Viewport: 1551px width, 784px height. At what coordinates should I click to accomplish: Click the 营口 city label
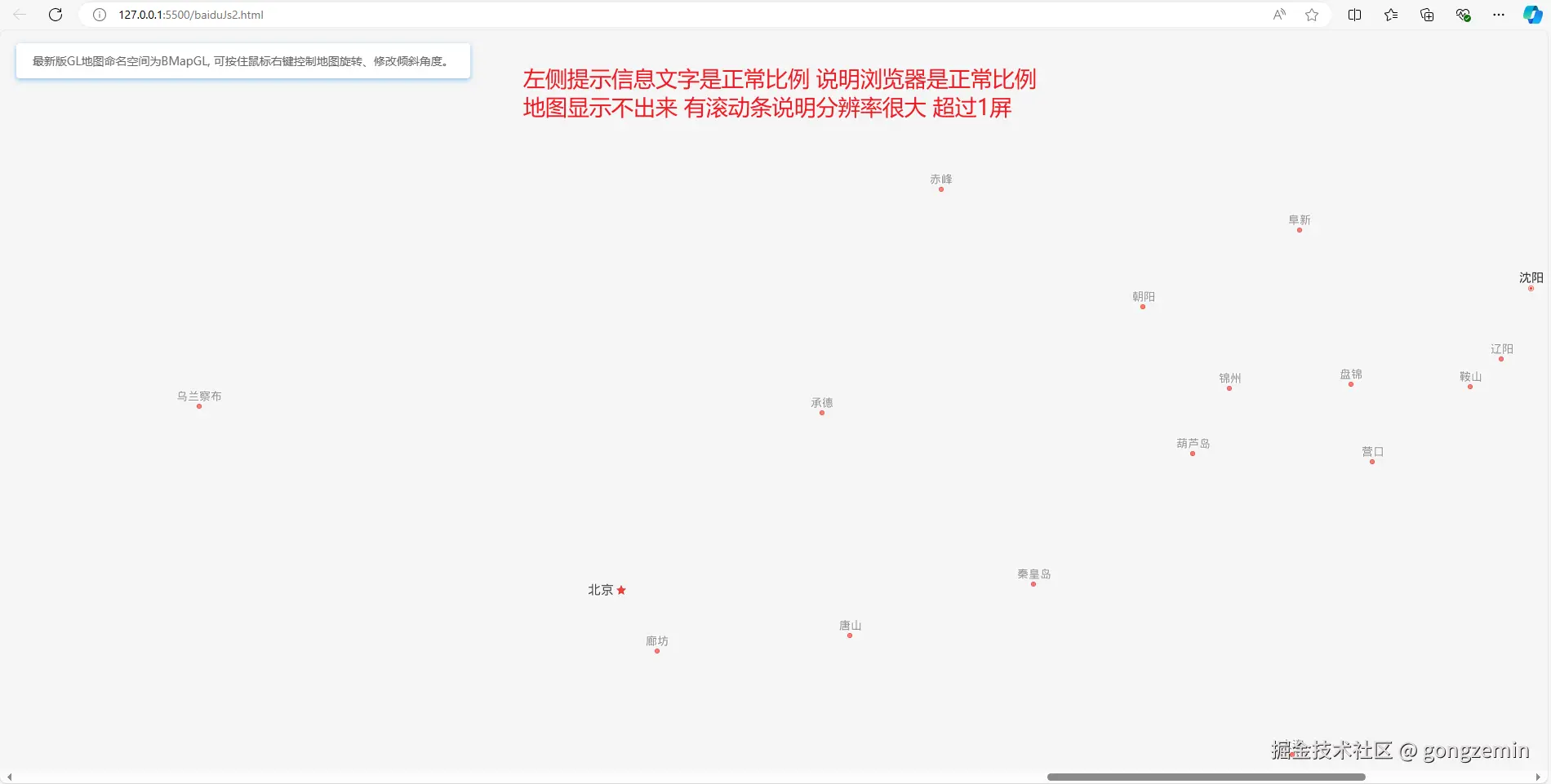1373,452
